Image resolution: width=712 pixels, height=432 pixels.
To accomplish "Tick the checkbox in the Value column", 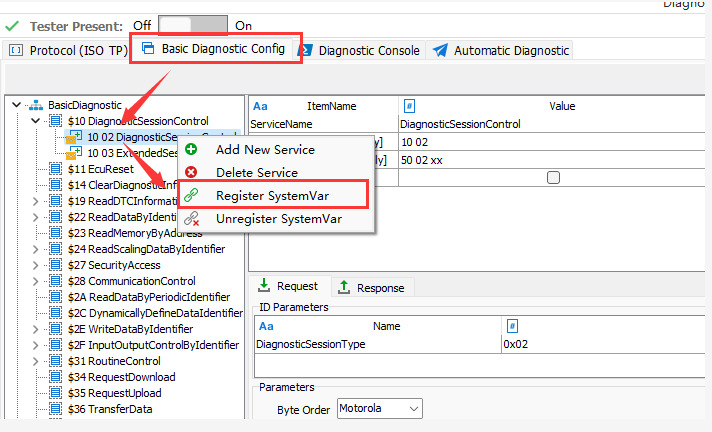I will 553,177.
